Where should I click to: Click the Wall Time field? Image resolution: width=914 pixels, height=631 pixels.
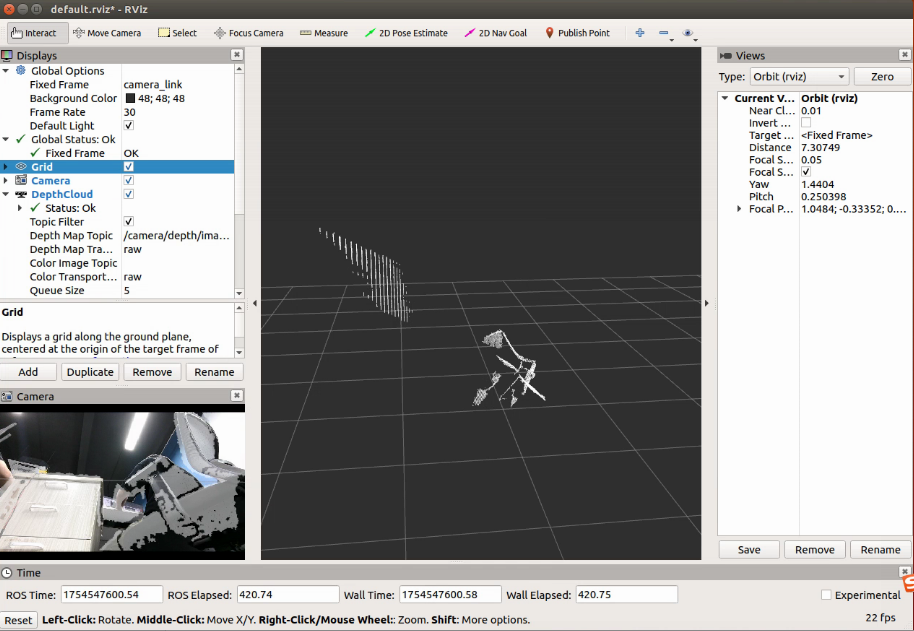click(450, 594)
